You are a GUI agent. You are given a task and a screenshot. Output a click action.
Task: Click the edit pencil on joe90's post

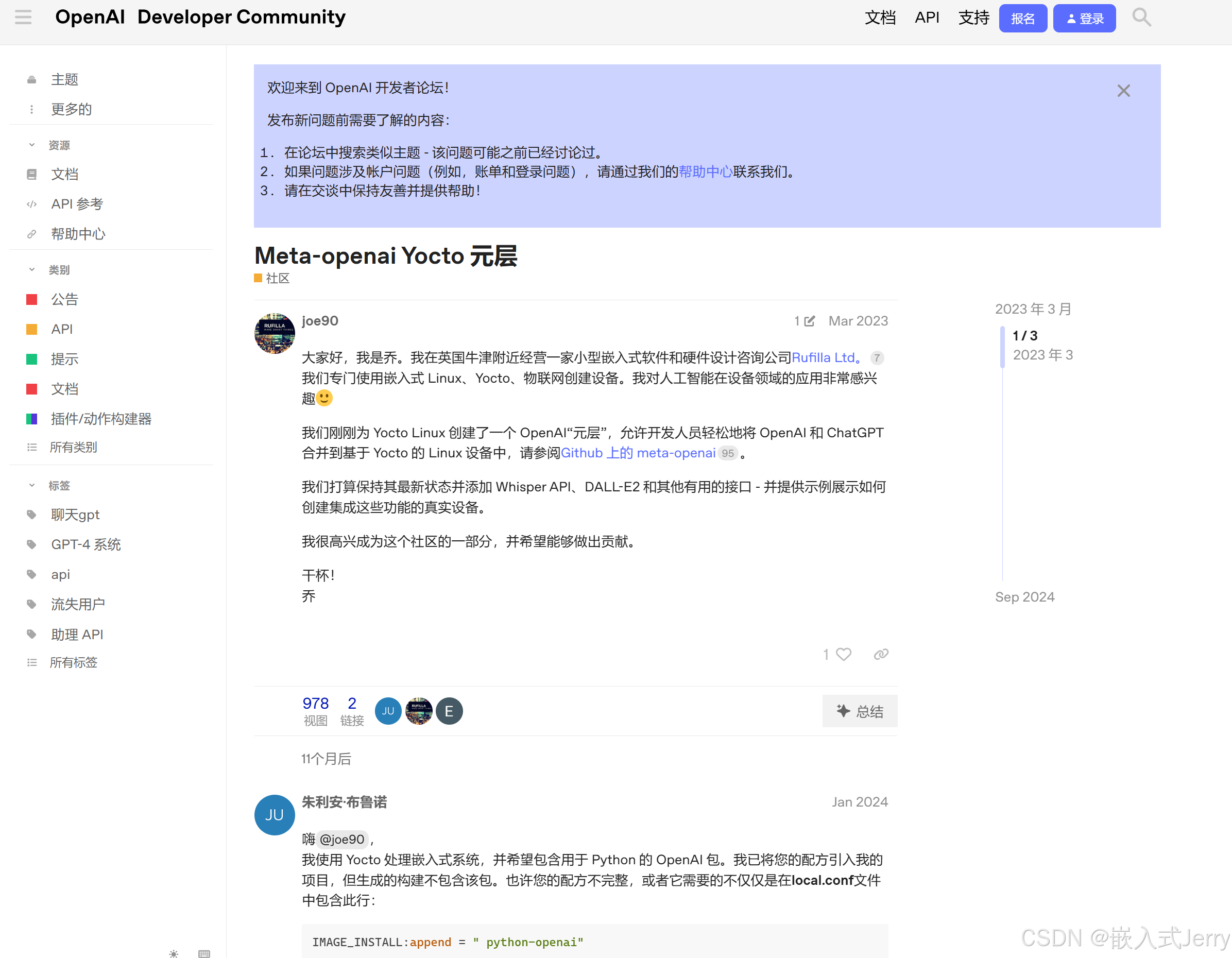pyautogui.click(x=810, y=320)
